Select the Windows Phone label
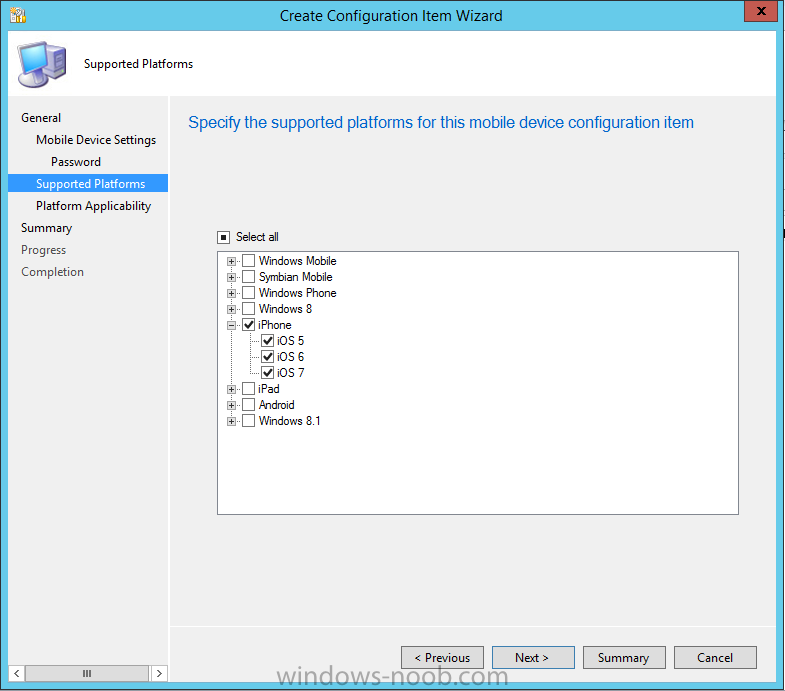 [297, 293]
